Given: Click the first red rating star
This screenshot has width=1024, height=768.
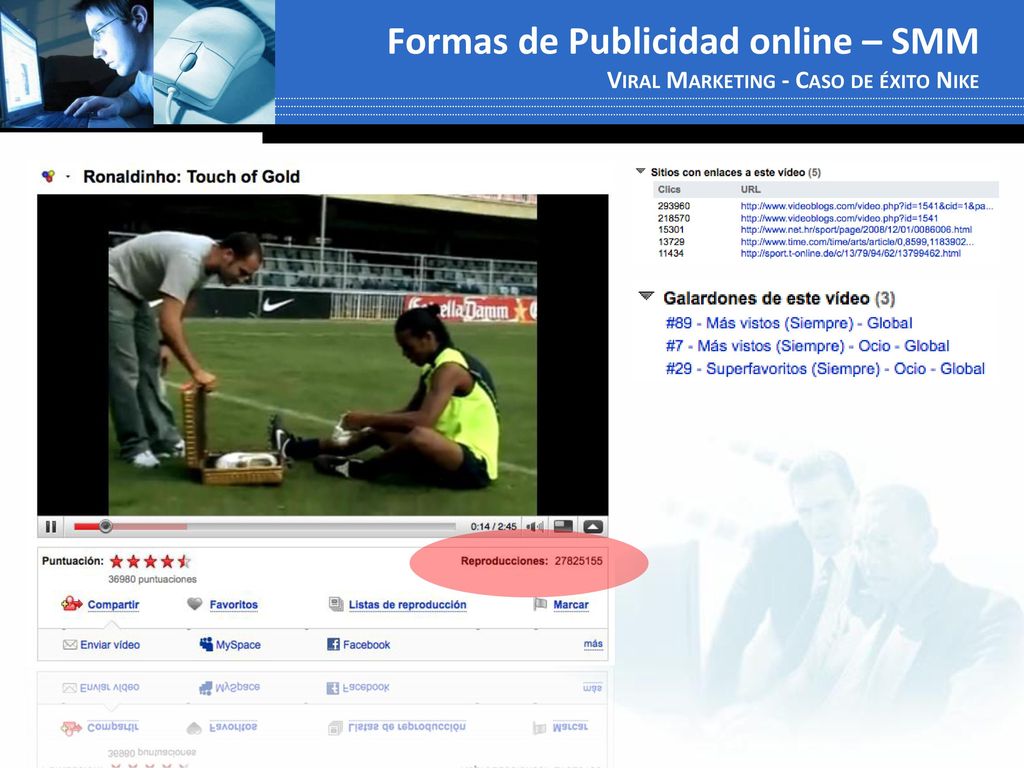Looking at the screenshot, I should [x=117, y=561].
